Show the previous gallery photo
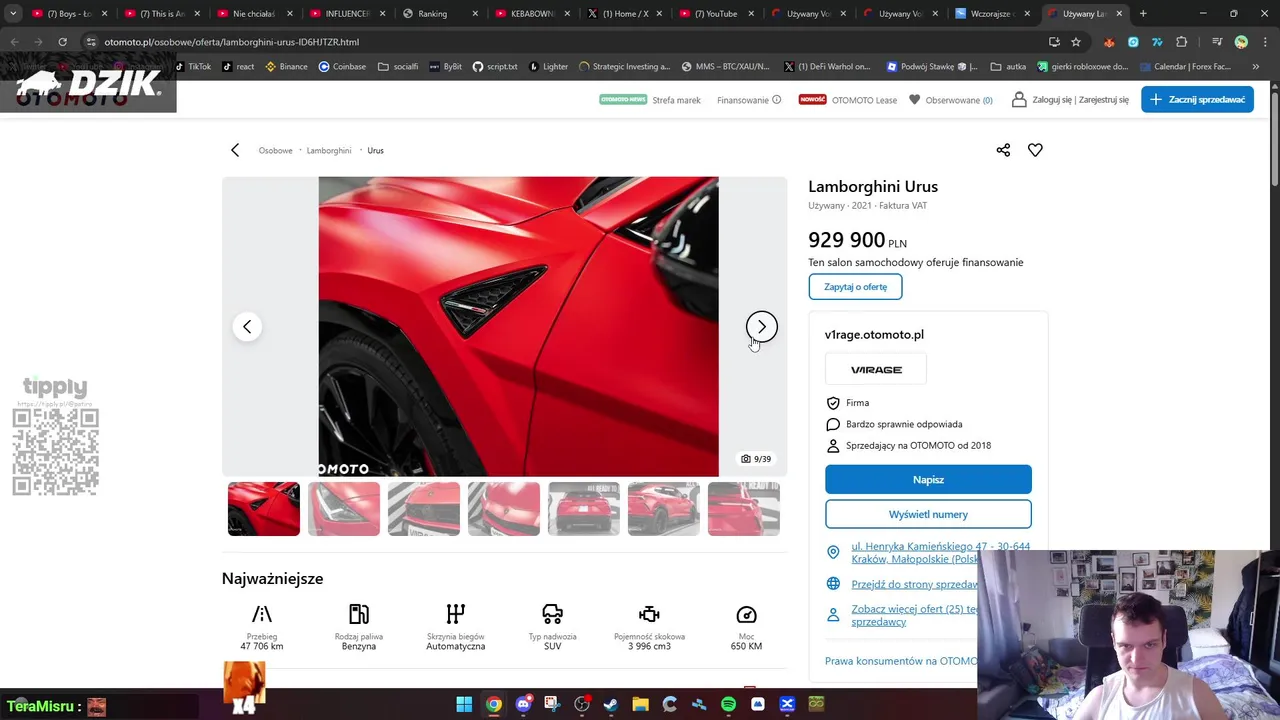1280x720 pixels. (x=247, y=326)
